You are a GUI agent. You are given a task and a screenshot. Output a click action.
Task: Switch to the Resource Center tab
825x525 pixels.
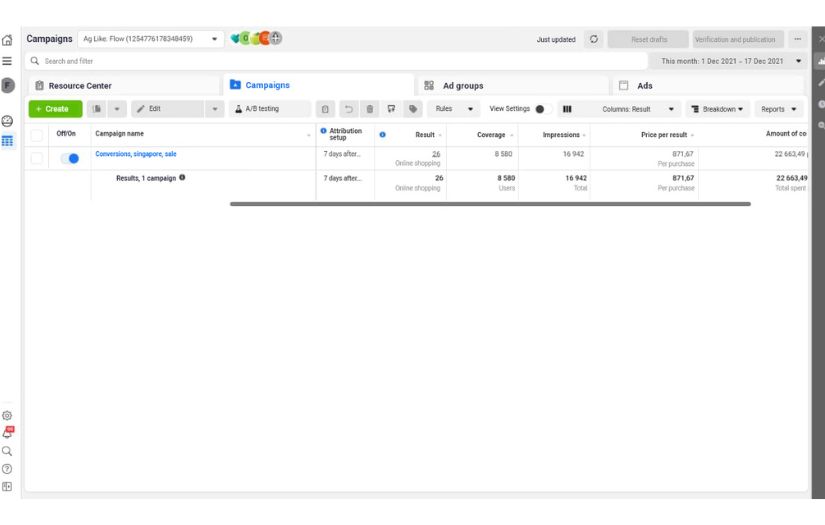click(124, 85)
